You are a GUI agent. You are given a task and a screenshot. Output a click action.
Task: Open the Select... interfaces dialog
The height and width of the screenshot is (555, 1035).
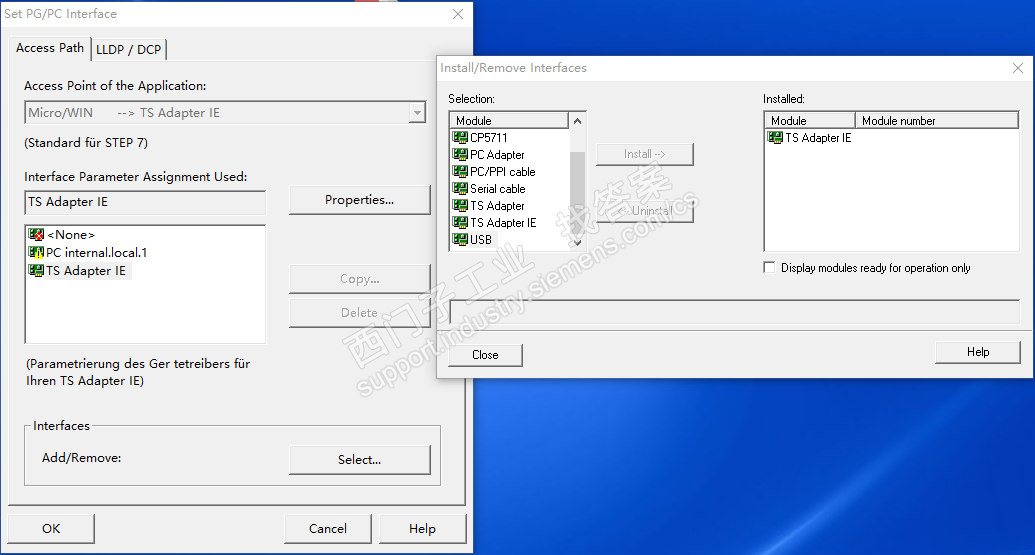pyautogui.click(x=360, y=460)
